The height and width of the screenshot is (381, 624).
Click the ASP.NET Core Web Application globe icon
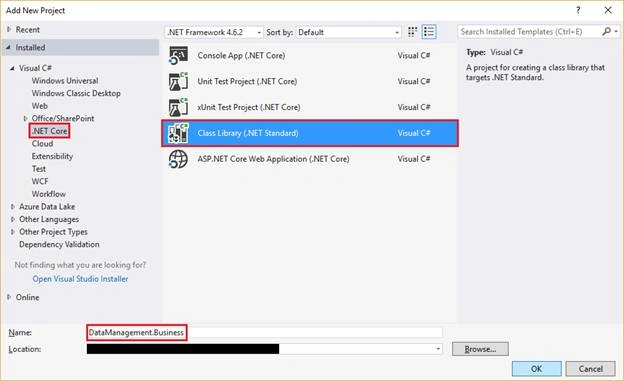pos(178,159)
